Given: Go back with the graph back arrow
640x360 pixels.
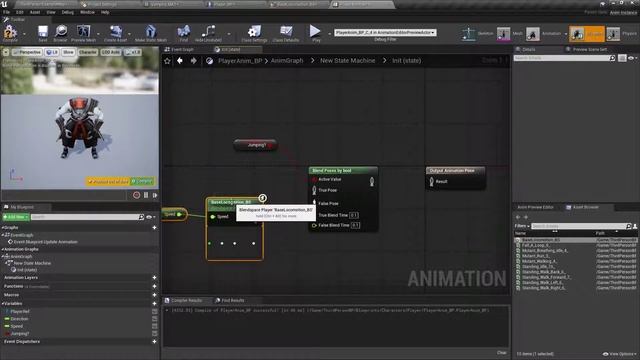Looking at the screenshot, I should tap(180, 61).
